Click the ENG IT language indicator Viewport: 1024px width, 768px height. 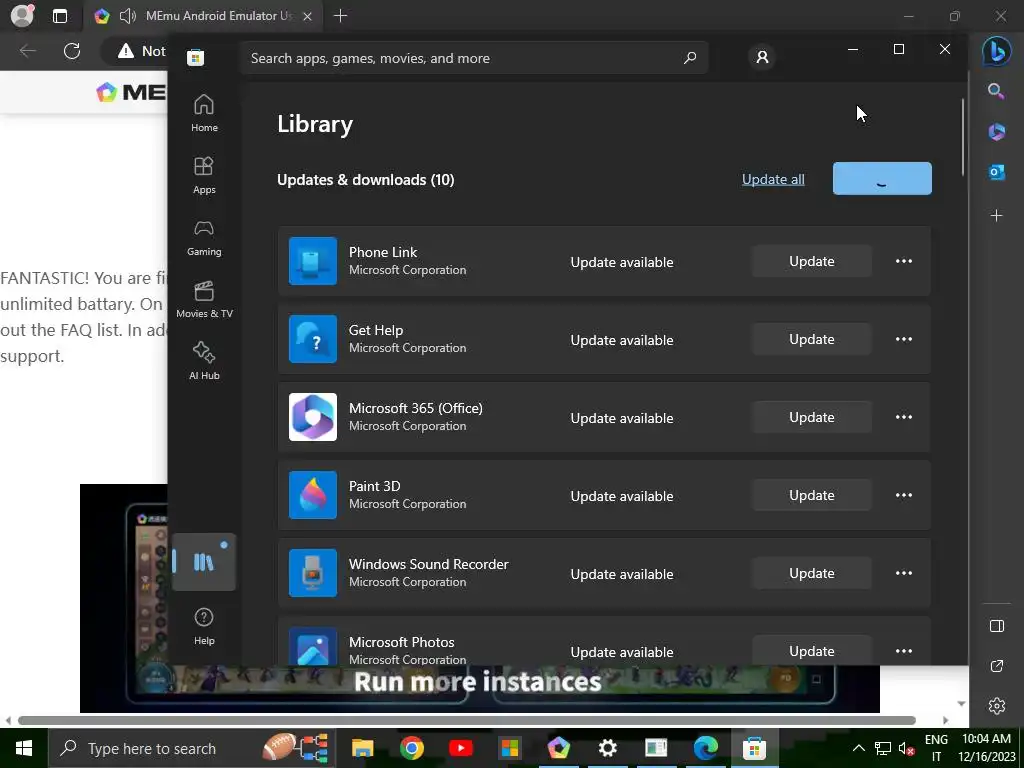pyautogui.click(x=936, y=748)
